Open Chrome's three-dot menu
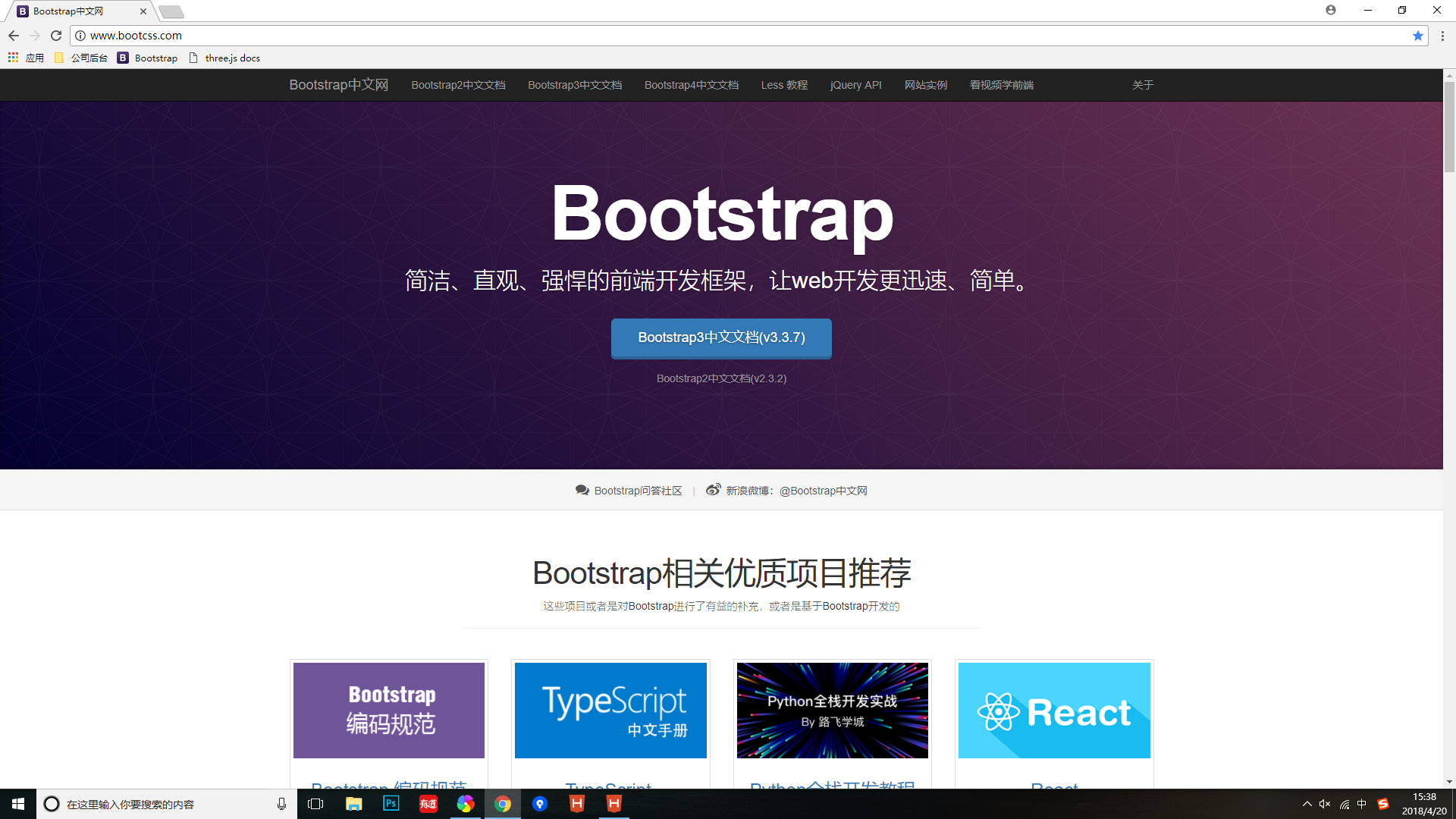This screenshot has width=1456, height=819. pyautogui.click(x=1442, y=36)
